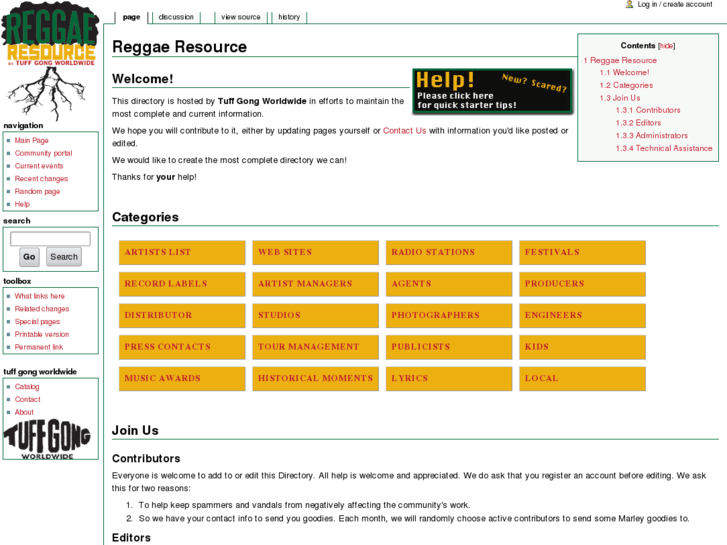Viewport: 727px width, 545px height.
Task: Open the About link
Action: (24, 412)
